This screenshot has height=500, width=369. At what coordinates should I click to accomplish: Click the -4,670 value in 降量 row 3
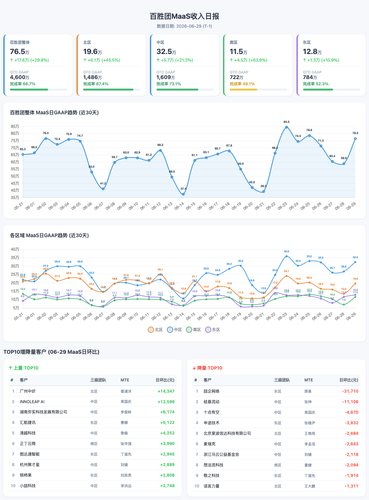click(x=352, y=412)
